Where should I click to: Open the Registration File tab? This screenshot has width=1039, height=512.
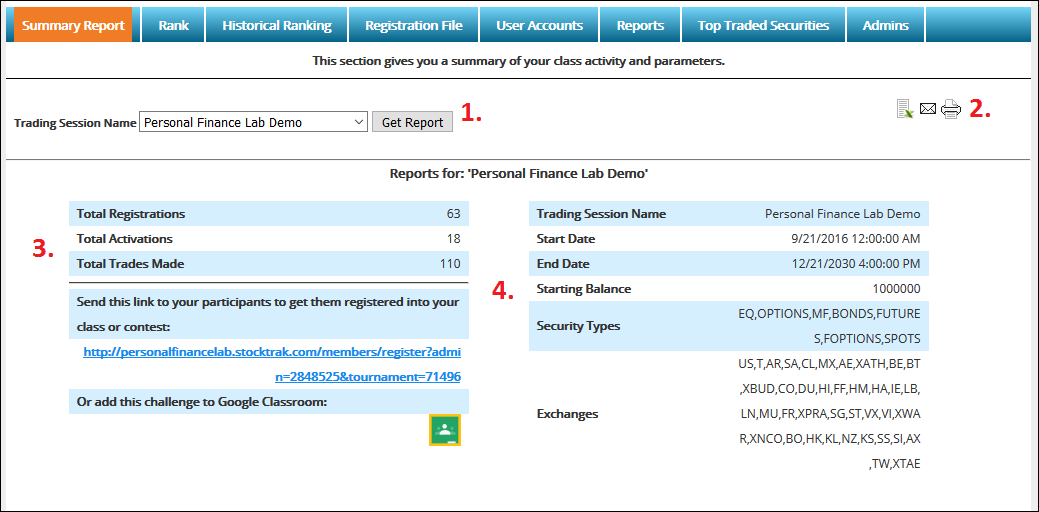tap(413, 26)
